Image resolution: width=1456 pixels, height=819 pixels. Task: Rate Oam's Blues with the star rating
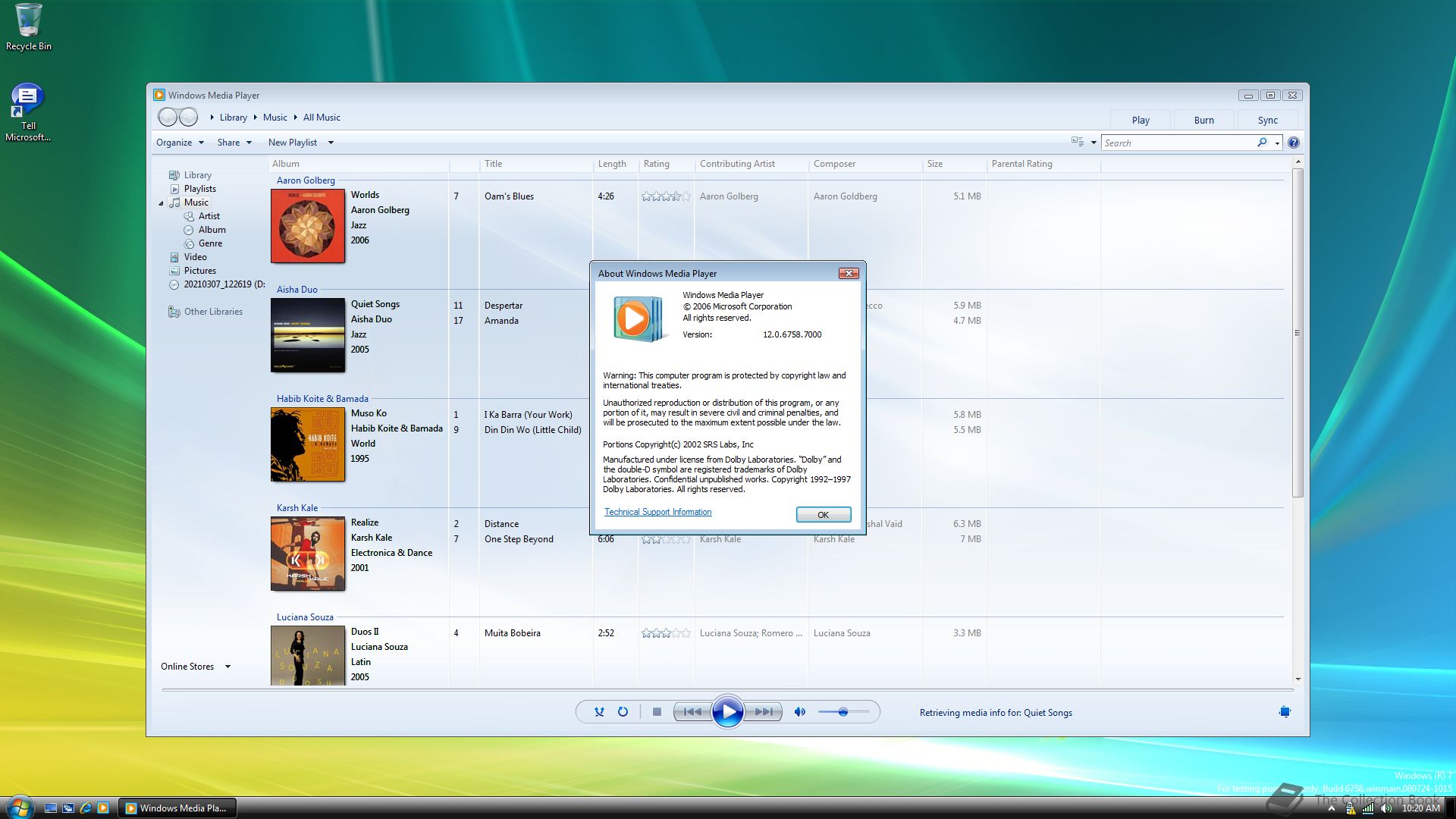point(666,196)
